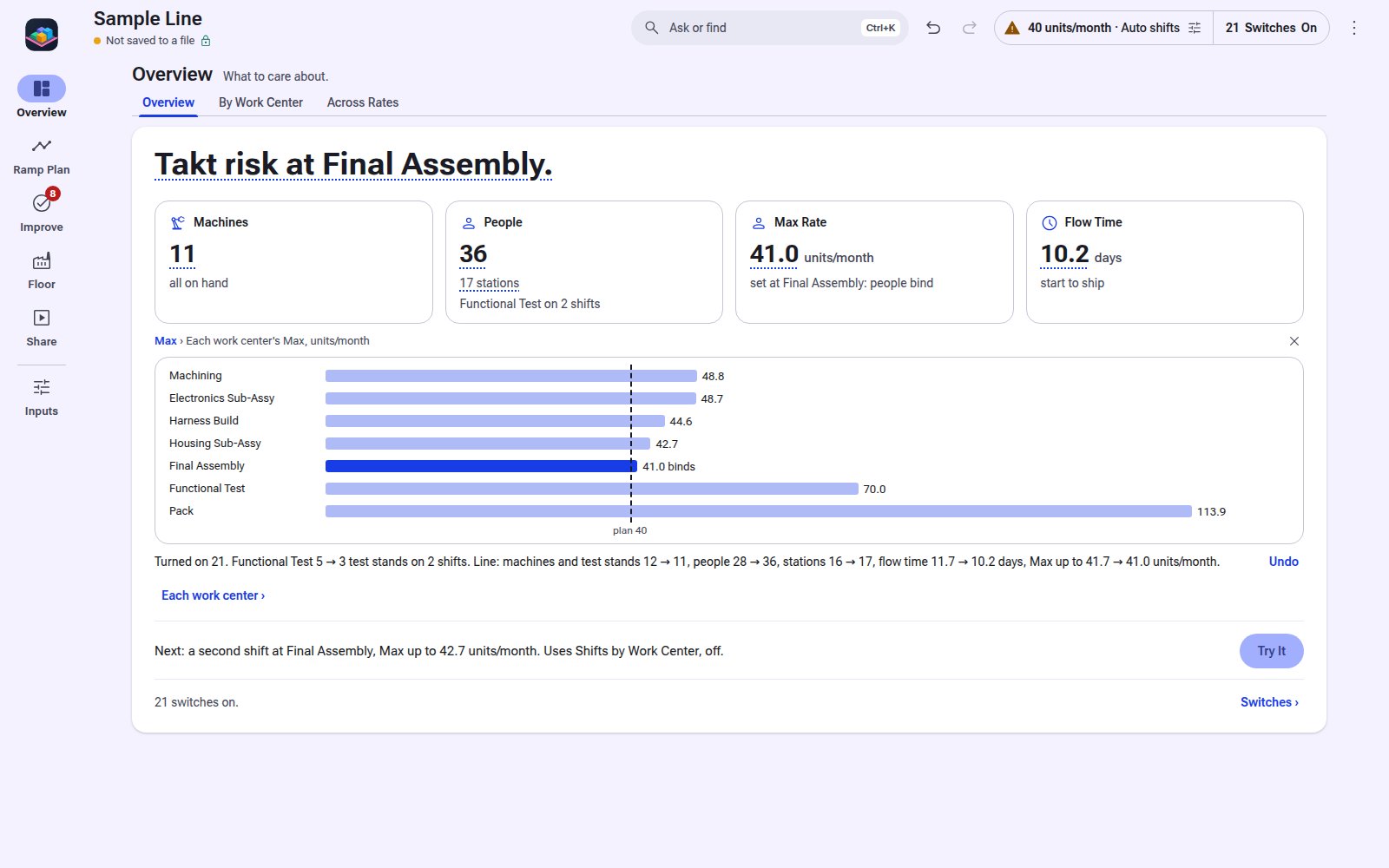Image resolution: width=1389 pixels, height=868 pixels.
Task: Click the People value 36
Action: point(473,254)
